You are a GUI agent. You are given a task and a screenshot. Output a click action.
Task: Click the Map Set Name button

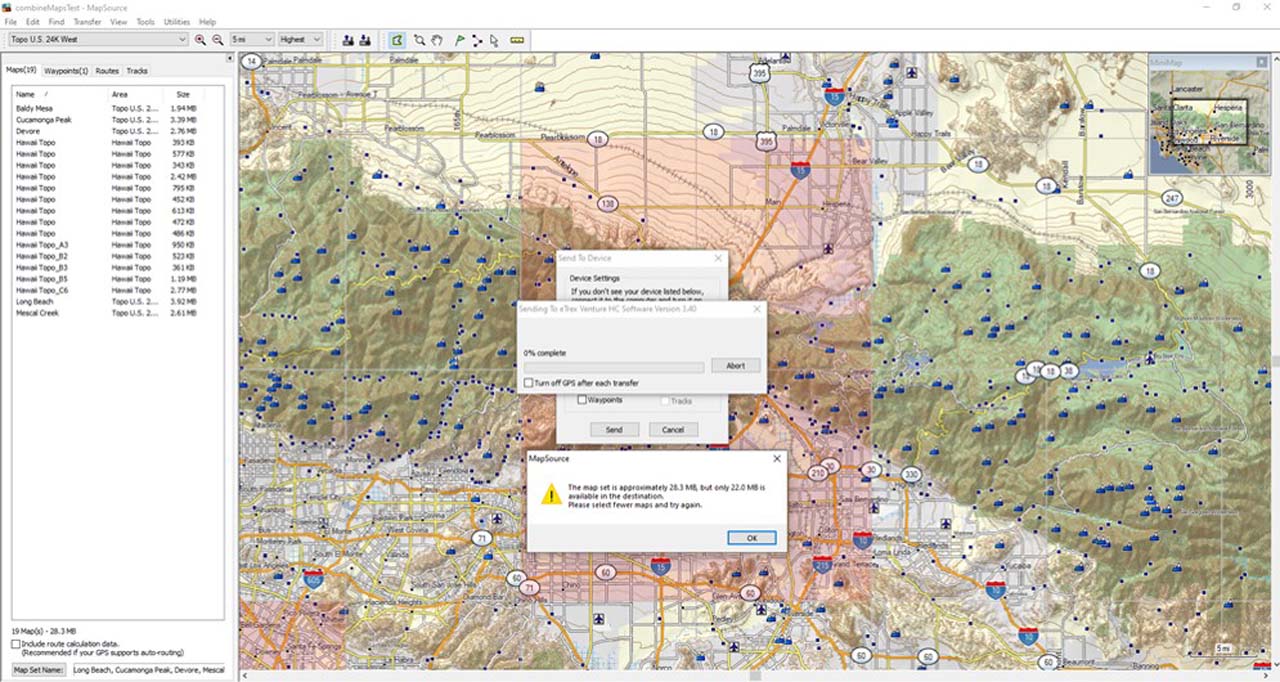click(x=39, y=670)
